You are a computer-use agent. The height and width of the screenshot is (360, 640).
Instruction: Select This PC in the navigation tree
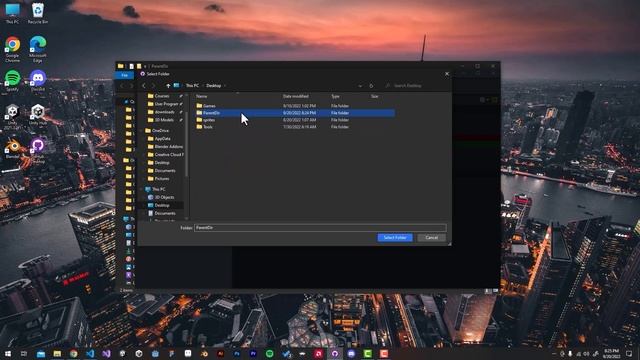point(158,189)
